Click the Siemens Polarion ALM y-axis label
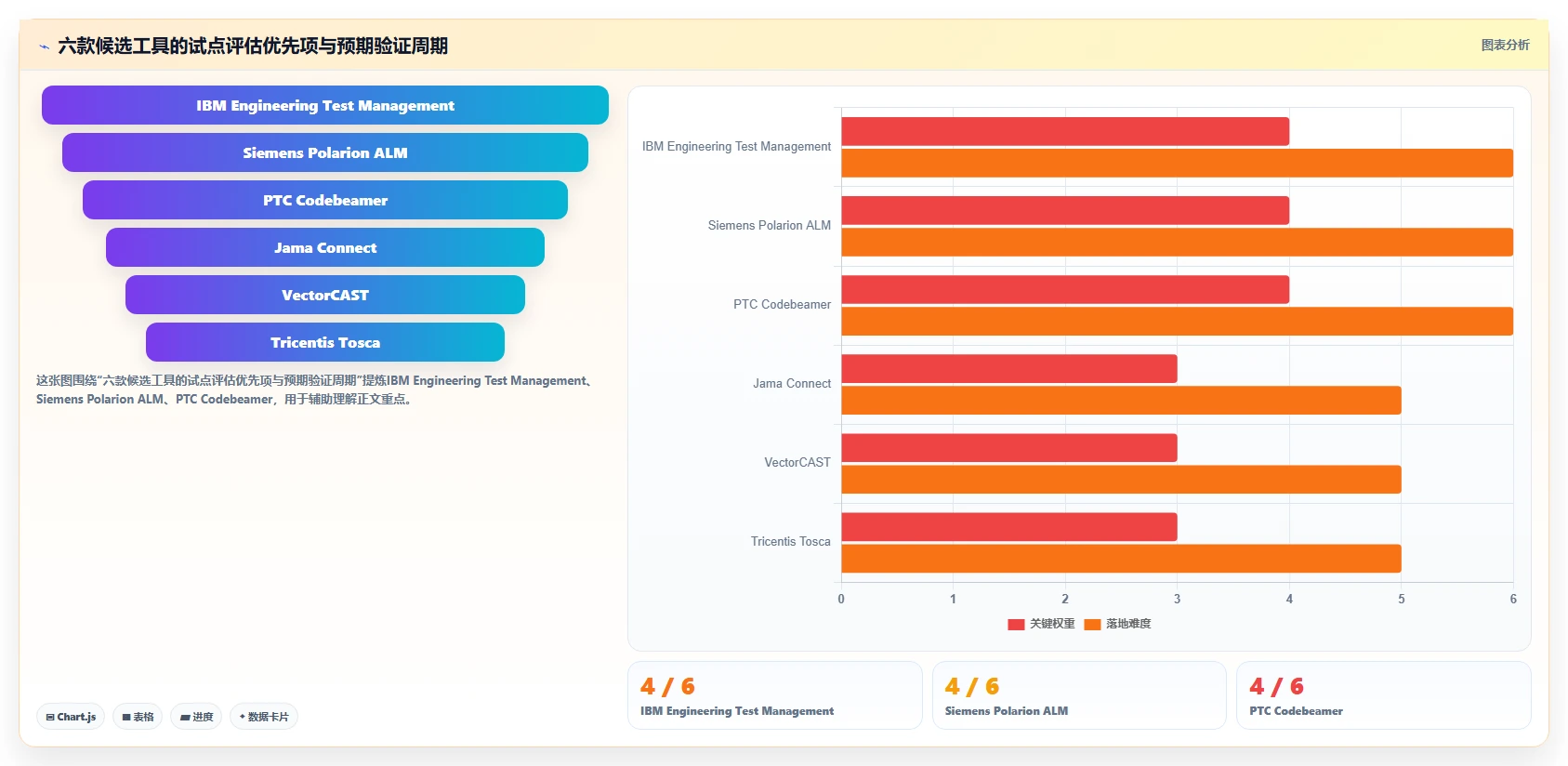 click(770, 225)
